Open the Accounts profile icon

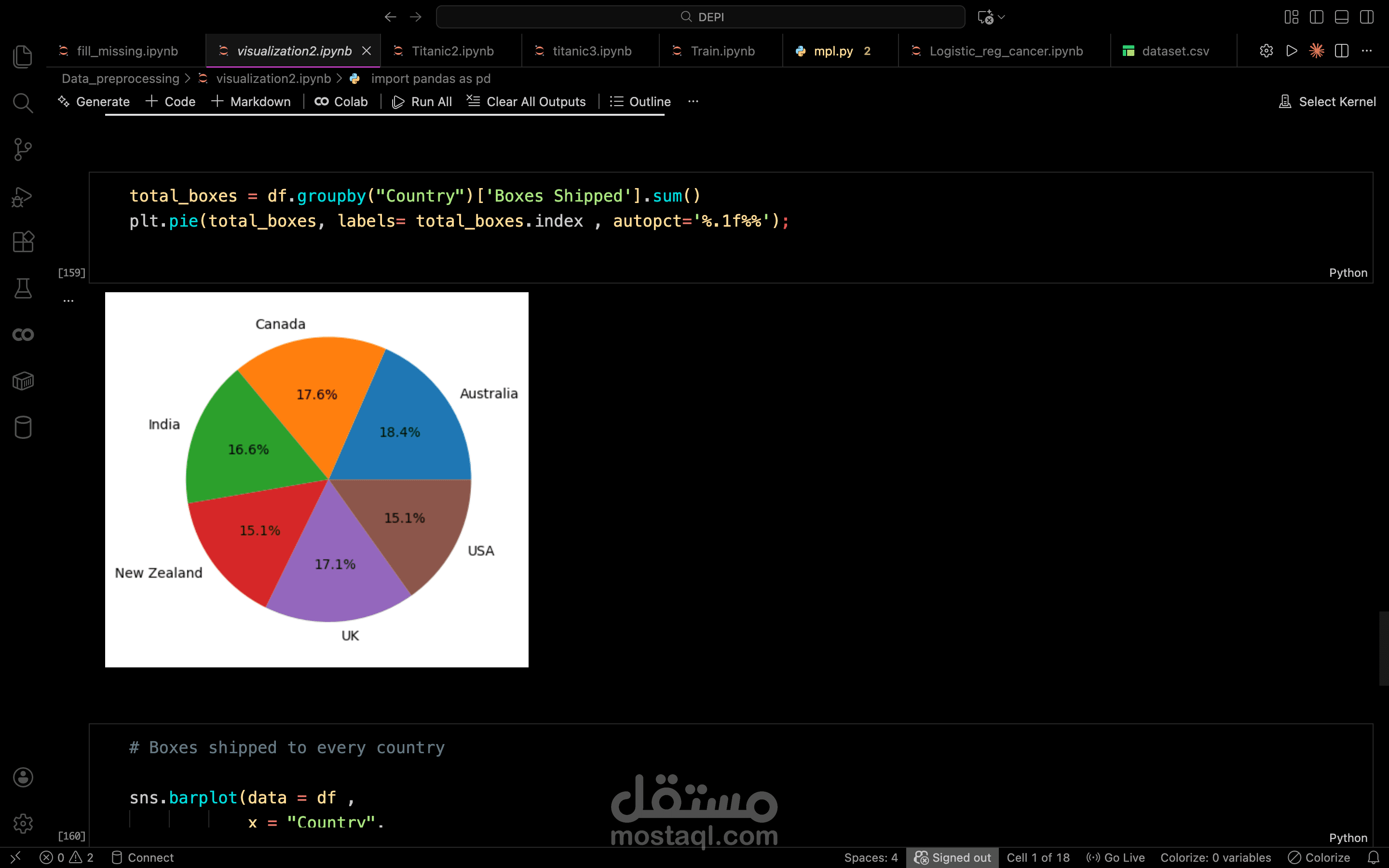click(23, 777)
